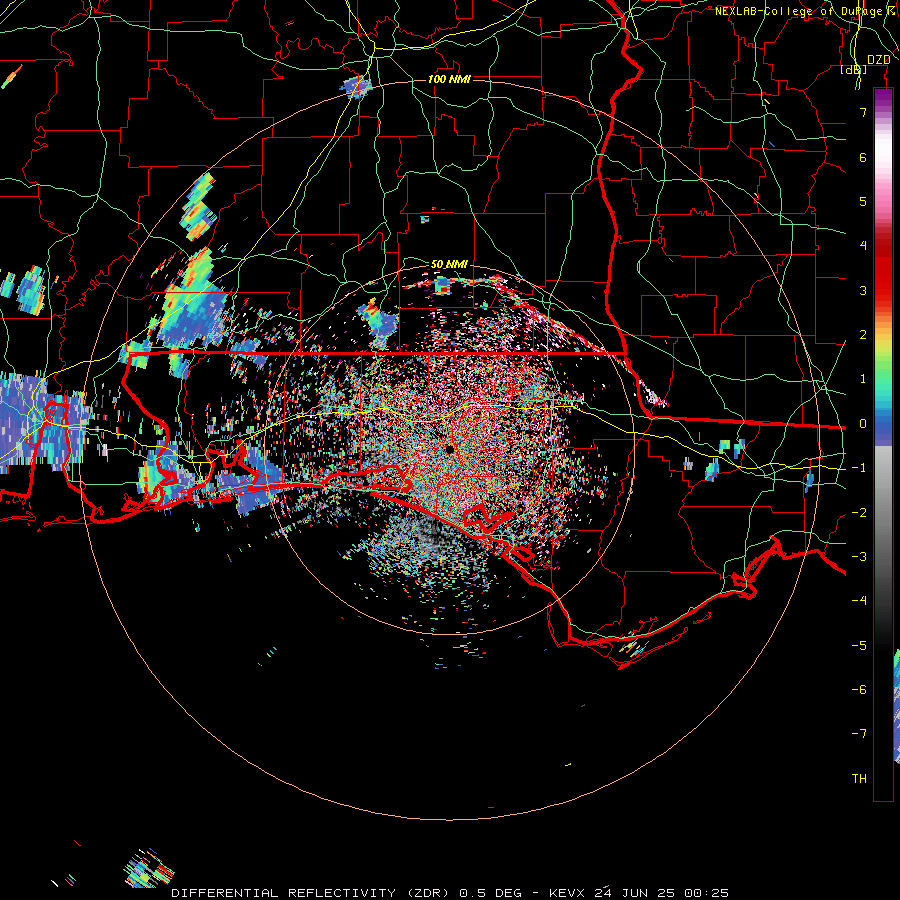The image size is (900, 900).
Task: Click the 6 dB tick on the scale
Action: (863, 157)
